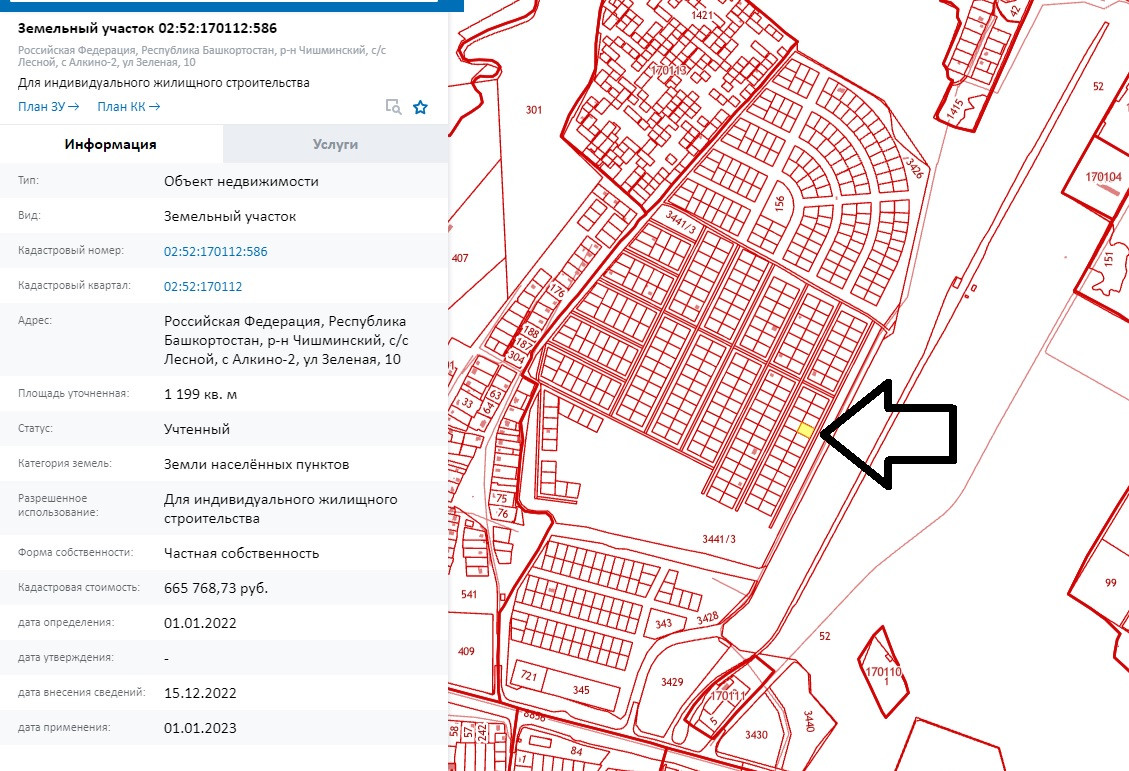Click the date 01.01.2023
Screen dimensions: 1129x771
[x=200, y=728]
